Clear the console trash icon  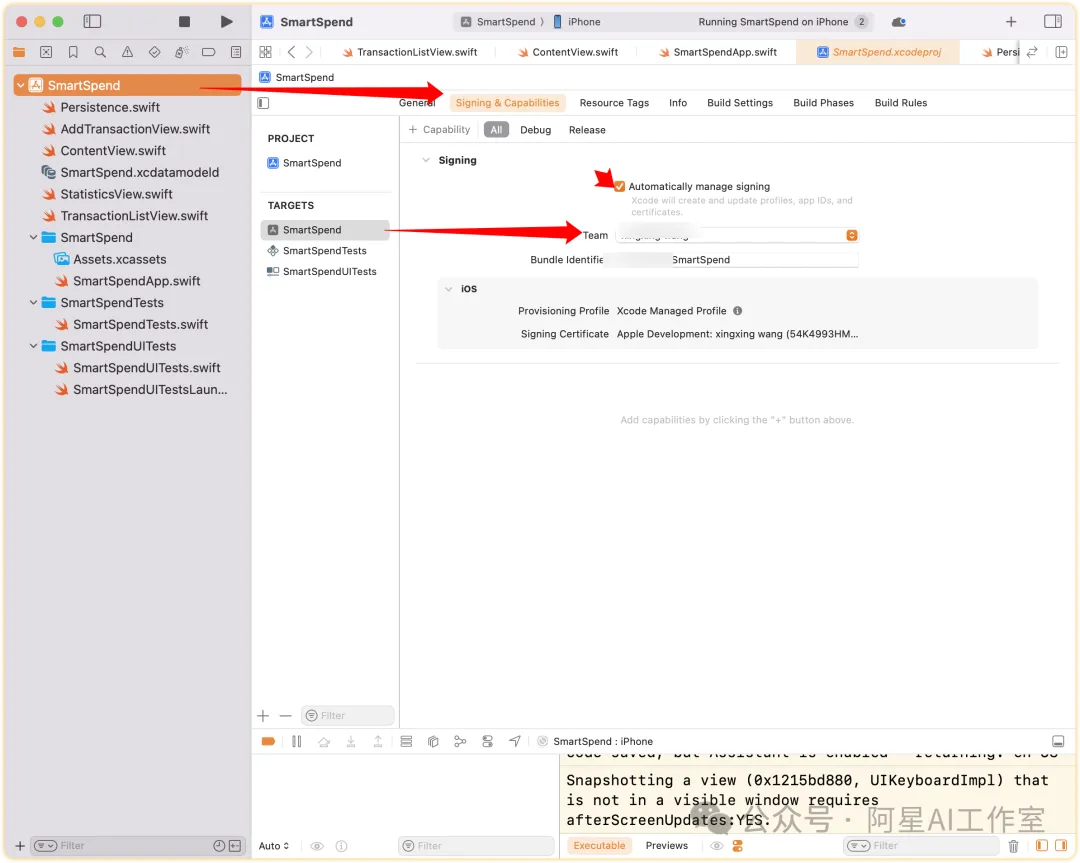pyautogui.click(x=1013, y=846)
